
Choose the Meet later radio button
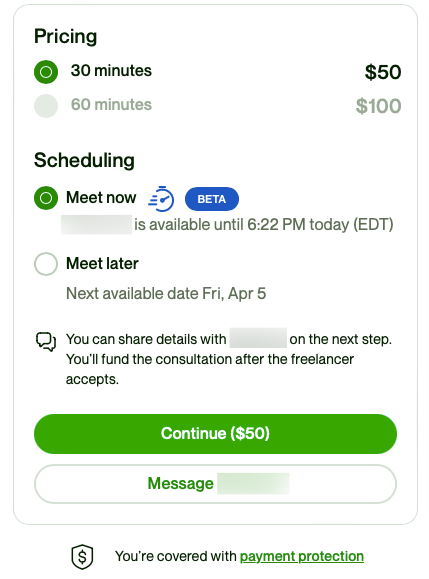46,264
